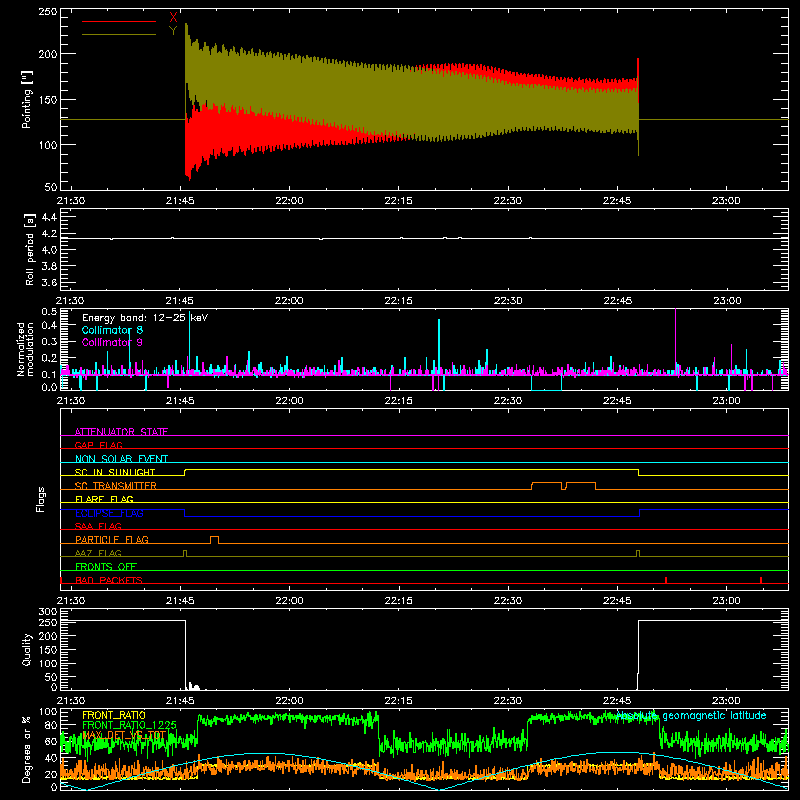Click the PARTICLE_FLAG raised pulse

[x=215, y=540]
